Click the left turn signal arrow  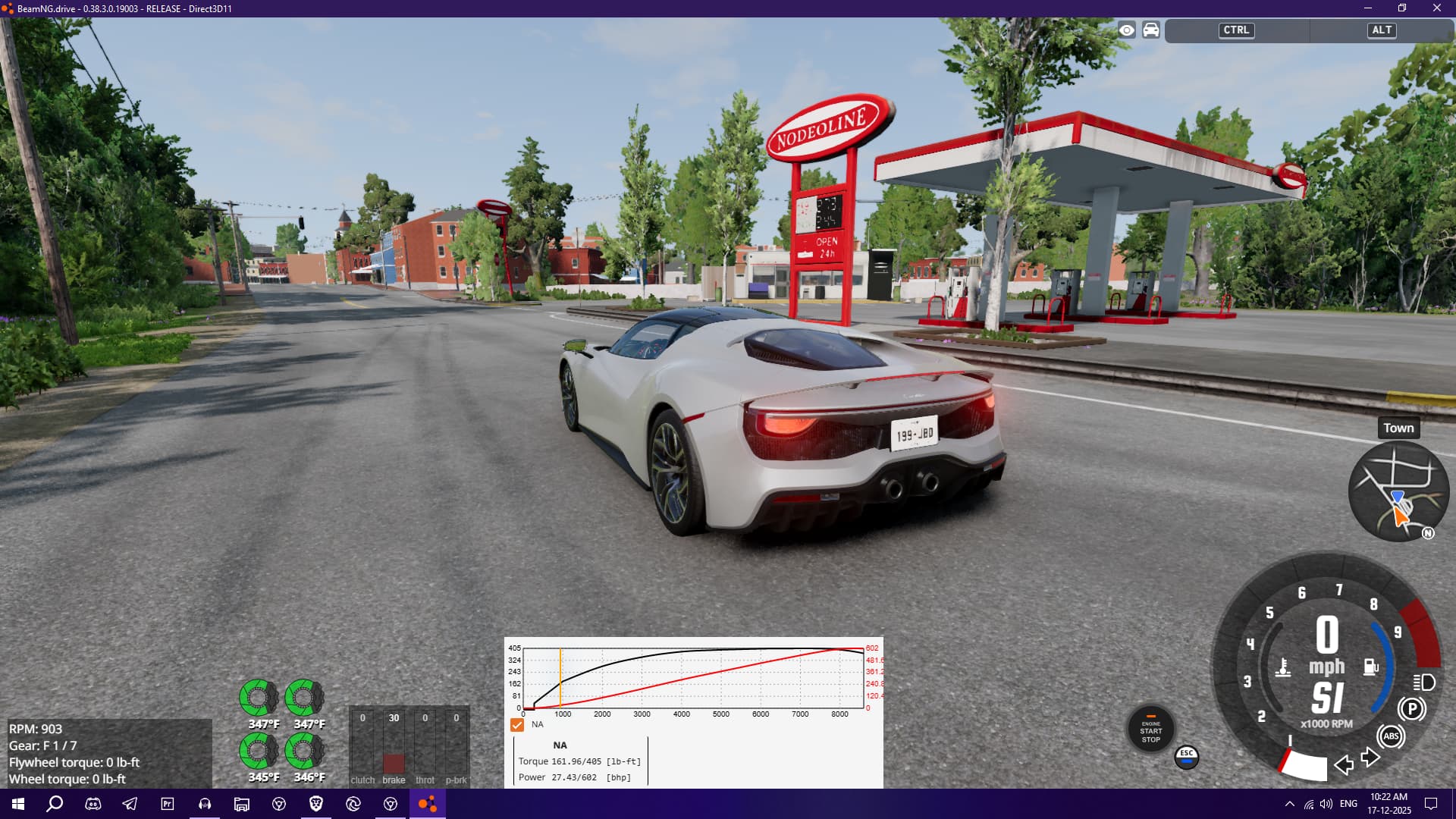pyautogui.click(x=1344, y=764)
